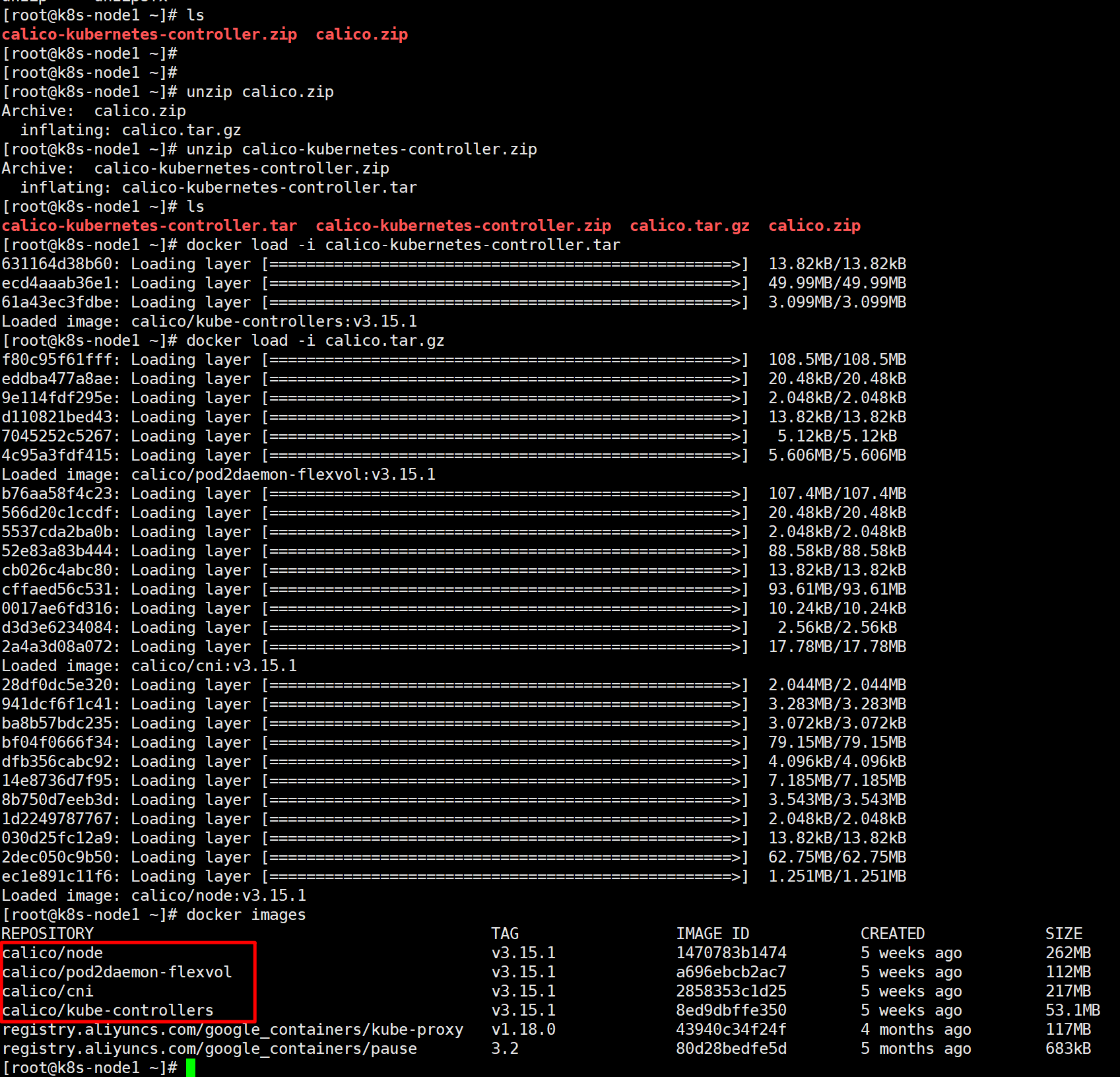The image size is (1120, 1077).
Task: Select calico/node repository name in docker images
Action: click(x=53, y=953)
